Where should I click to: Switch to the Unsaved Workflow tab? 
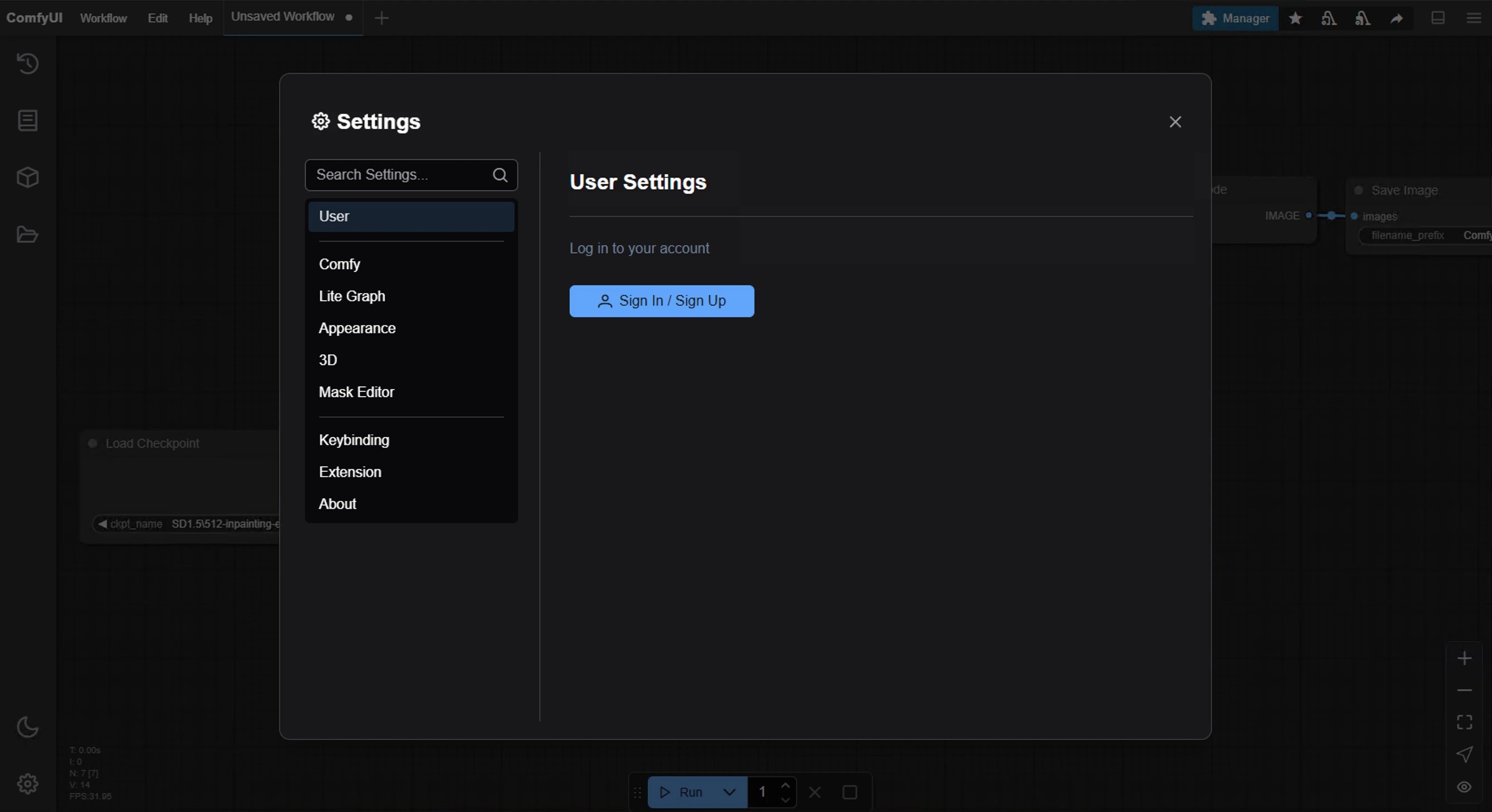pos(282,17)
